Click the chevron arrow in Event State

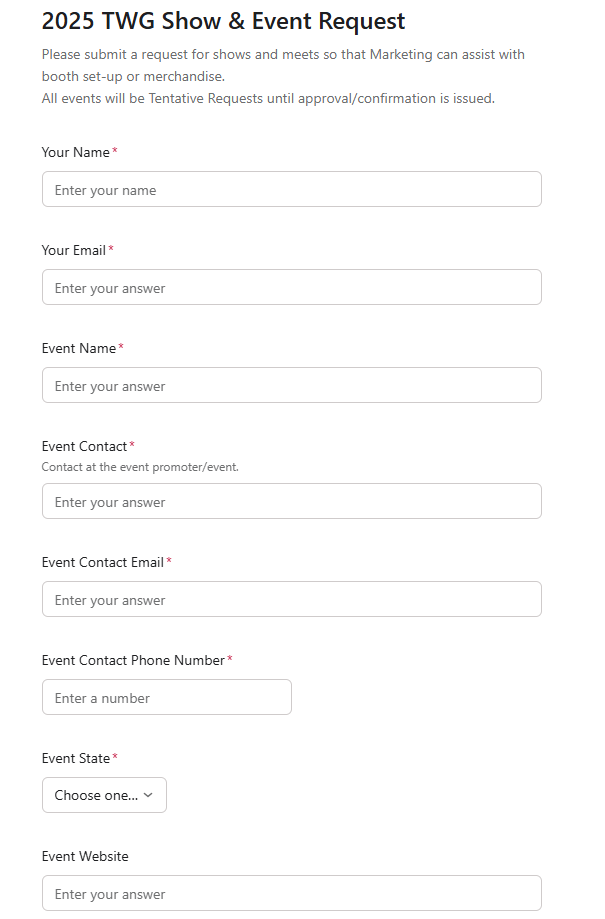[148, 795]
